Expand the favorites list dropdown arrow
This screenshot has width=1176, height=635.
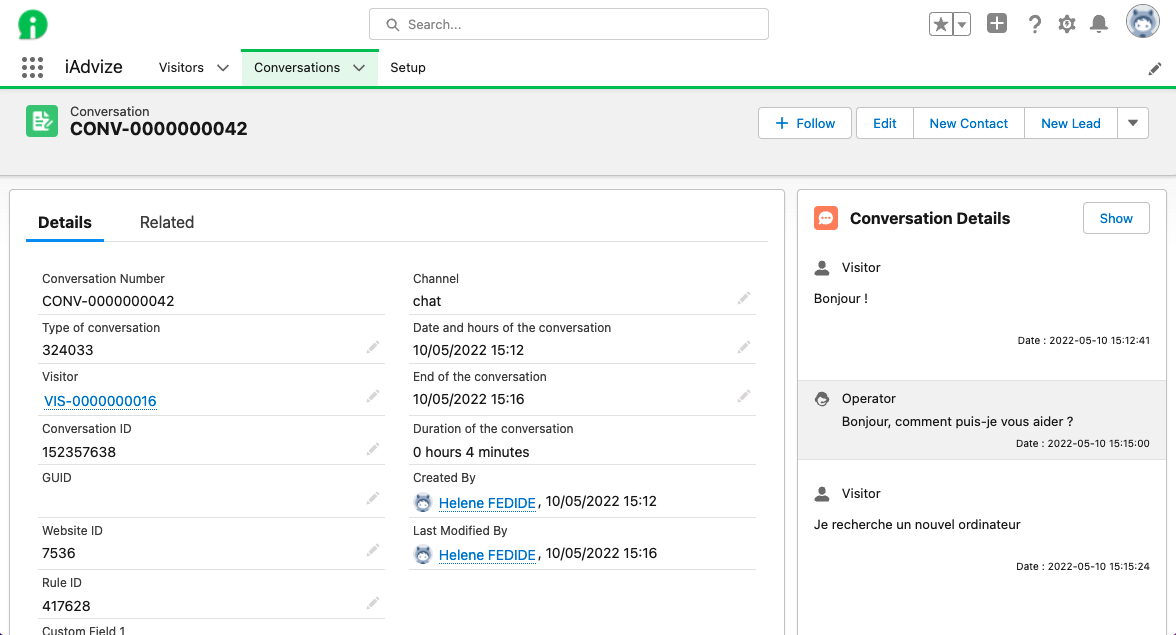click(962, 25)
